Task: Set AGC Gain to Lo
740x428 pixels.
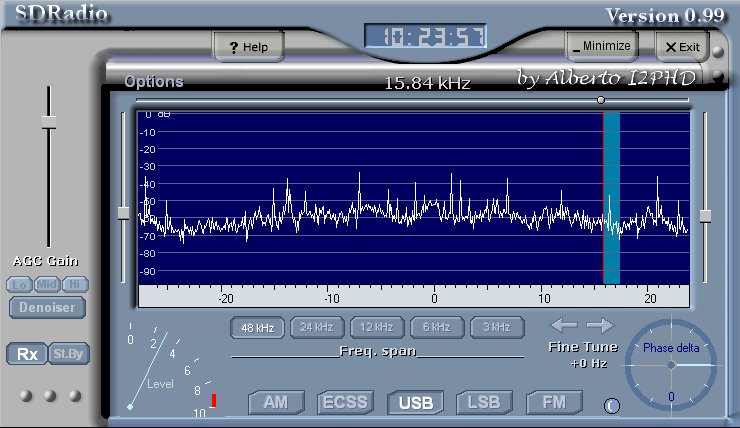Action: [x=19, y=285]
